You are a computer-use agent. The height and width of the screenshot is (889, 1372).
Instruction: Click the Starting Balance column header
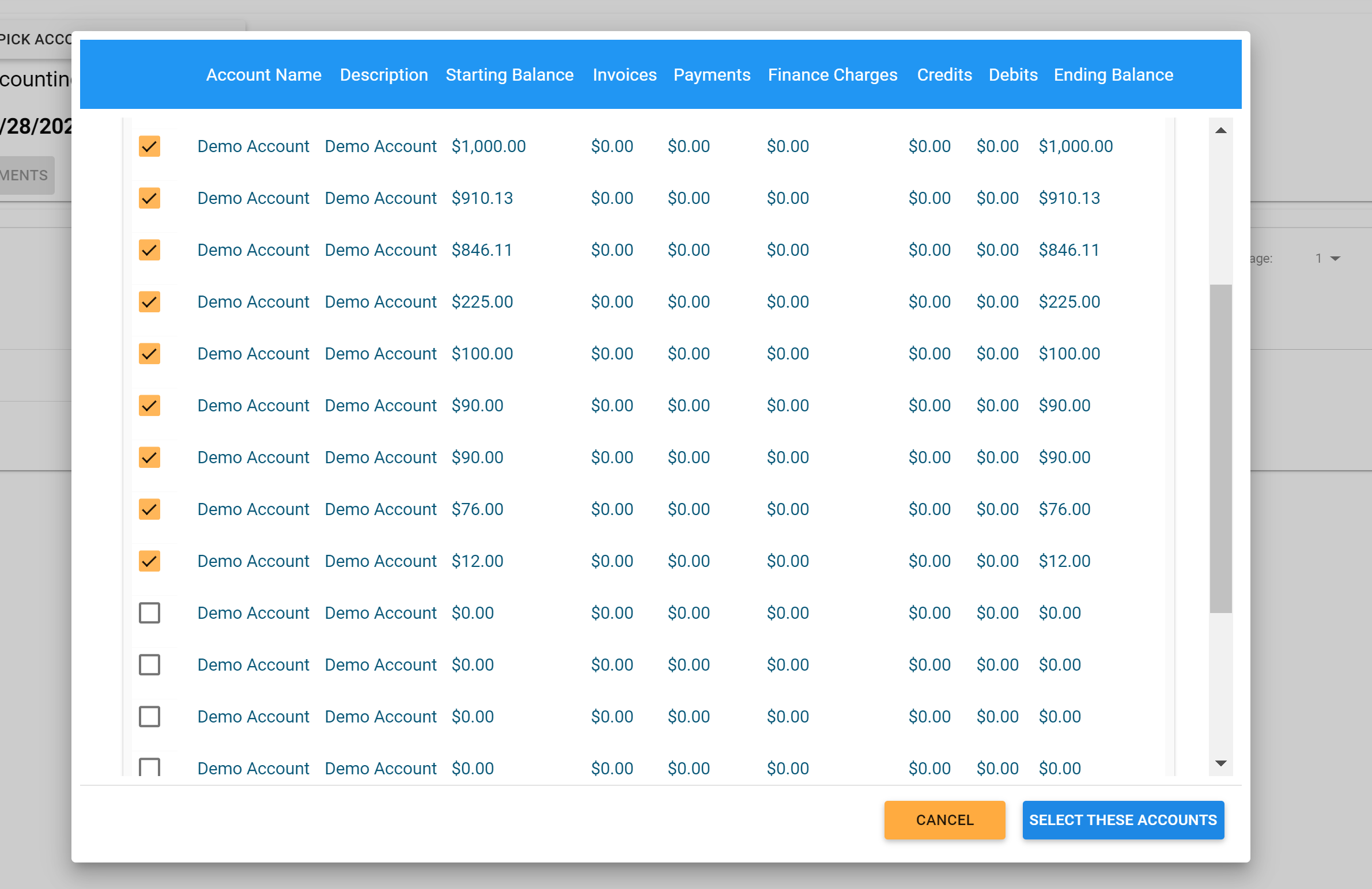pyautogui.click(x=509, y=75)
